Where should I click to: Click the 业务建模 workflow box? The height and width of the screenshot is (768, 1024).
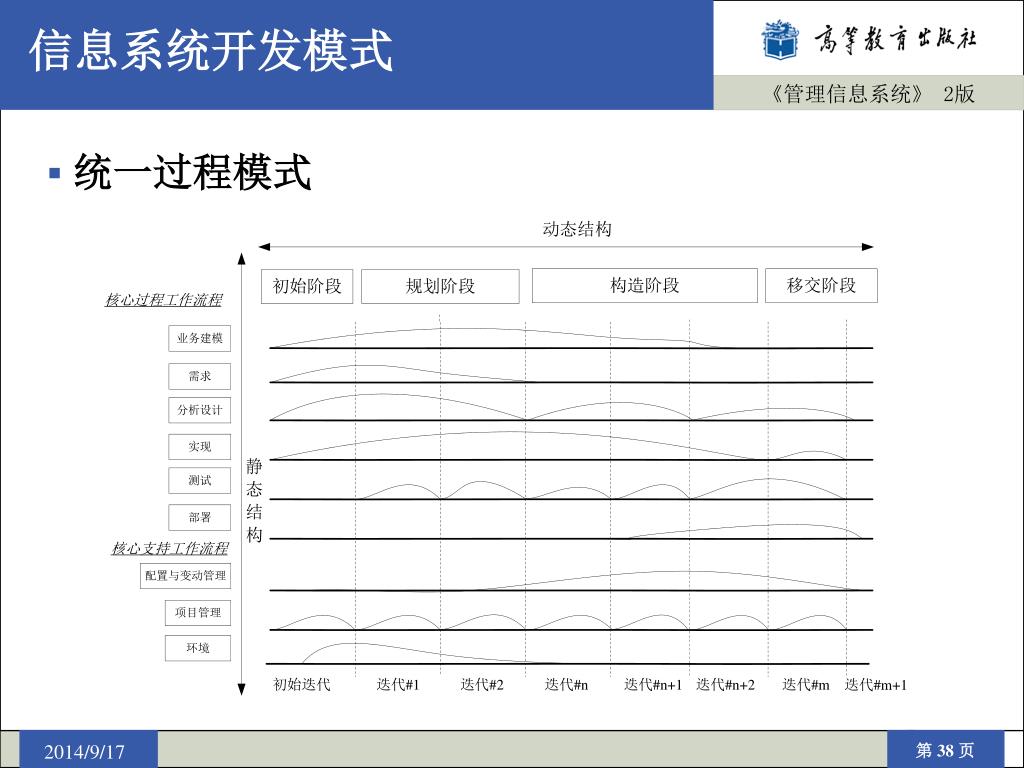(x=200, y=339)
